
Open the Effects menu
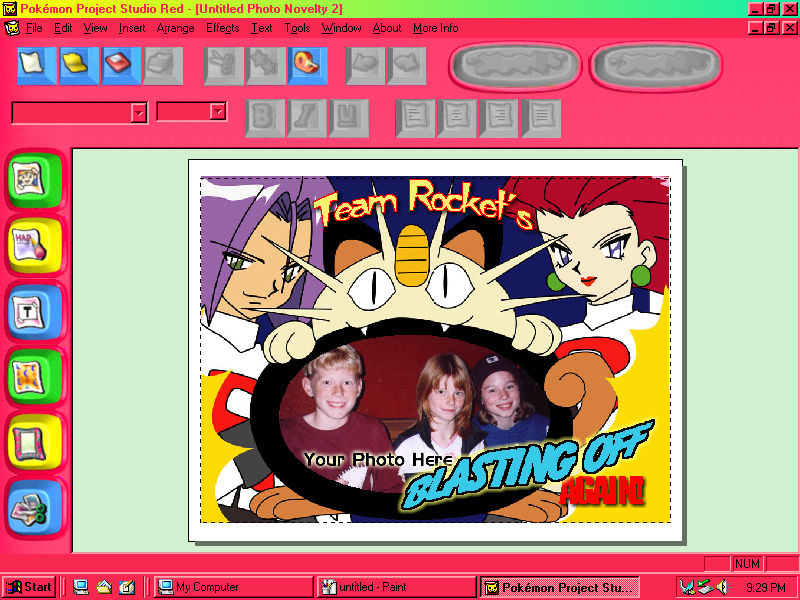point(222,28)
